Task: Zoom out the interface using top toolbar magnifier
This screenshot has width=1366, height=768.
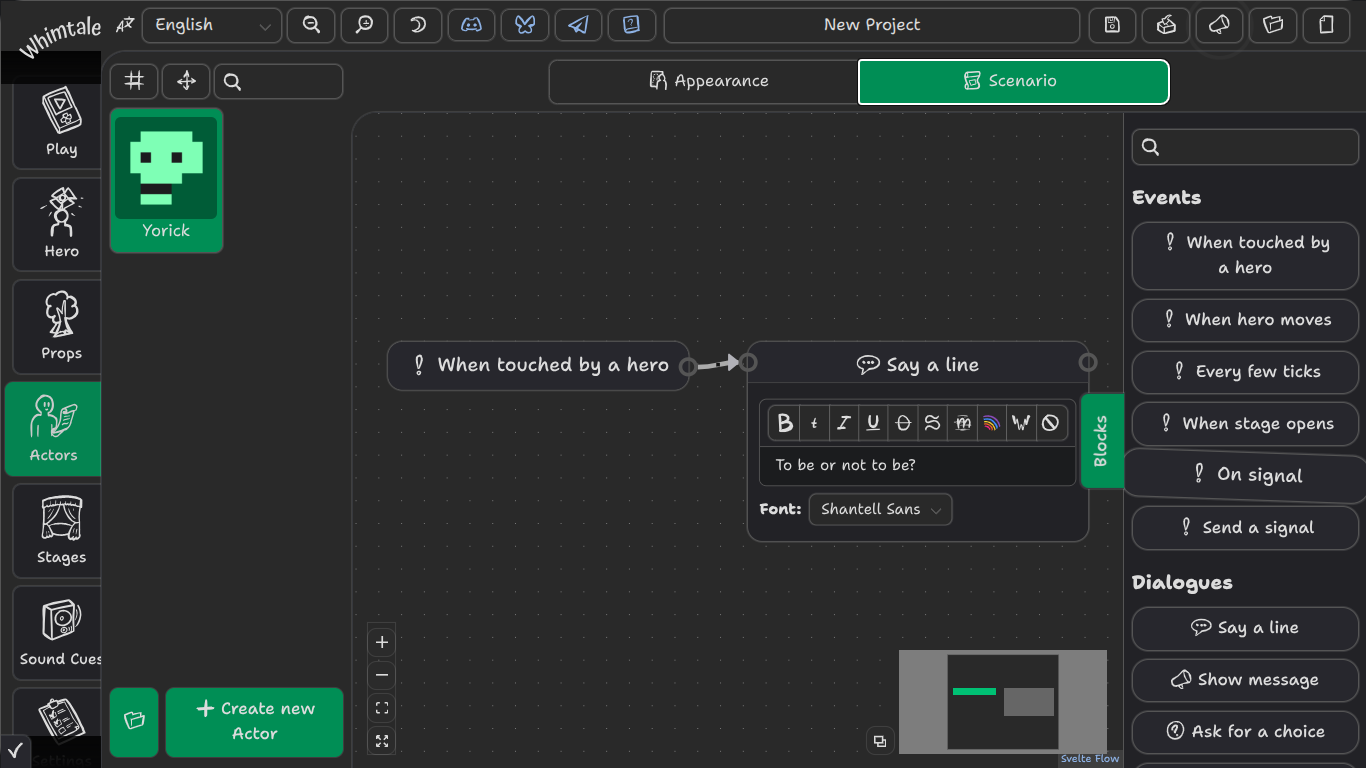Action: pyautogui.click(x=311, y=25)
